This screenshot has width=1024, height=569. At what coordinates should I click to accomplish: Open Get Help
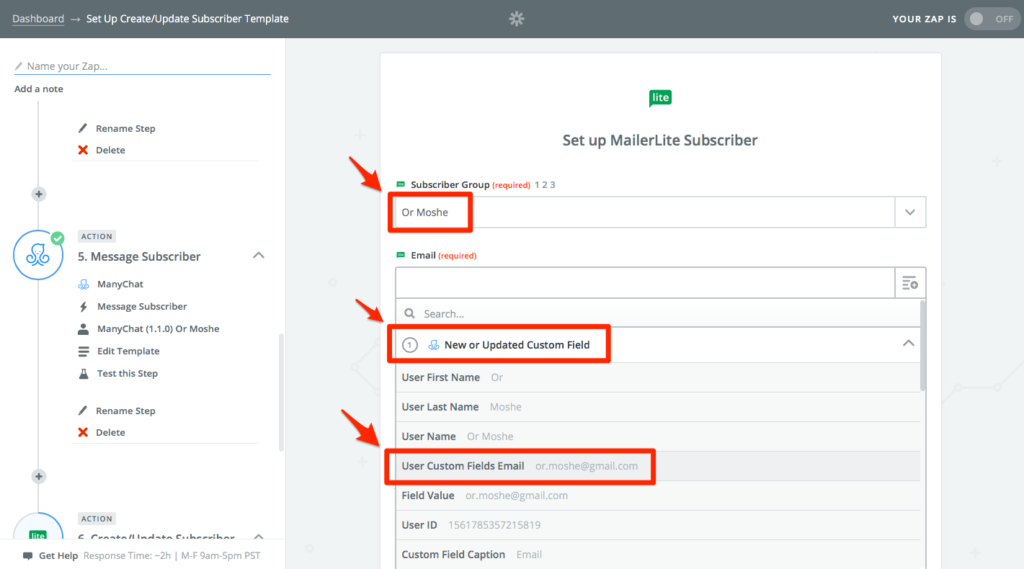pyautogui.click(x=58, y=556)
